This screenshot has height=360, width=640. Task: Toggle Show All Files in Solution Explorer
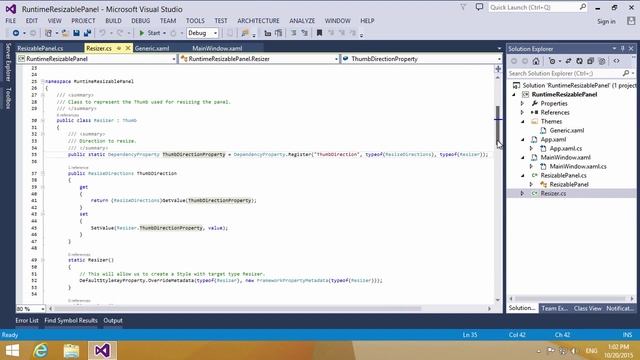[602, 61]
